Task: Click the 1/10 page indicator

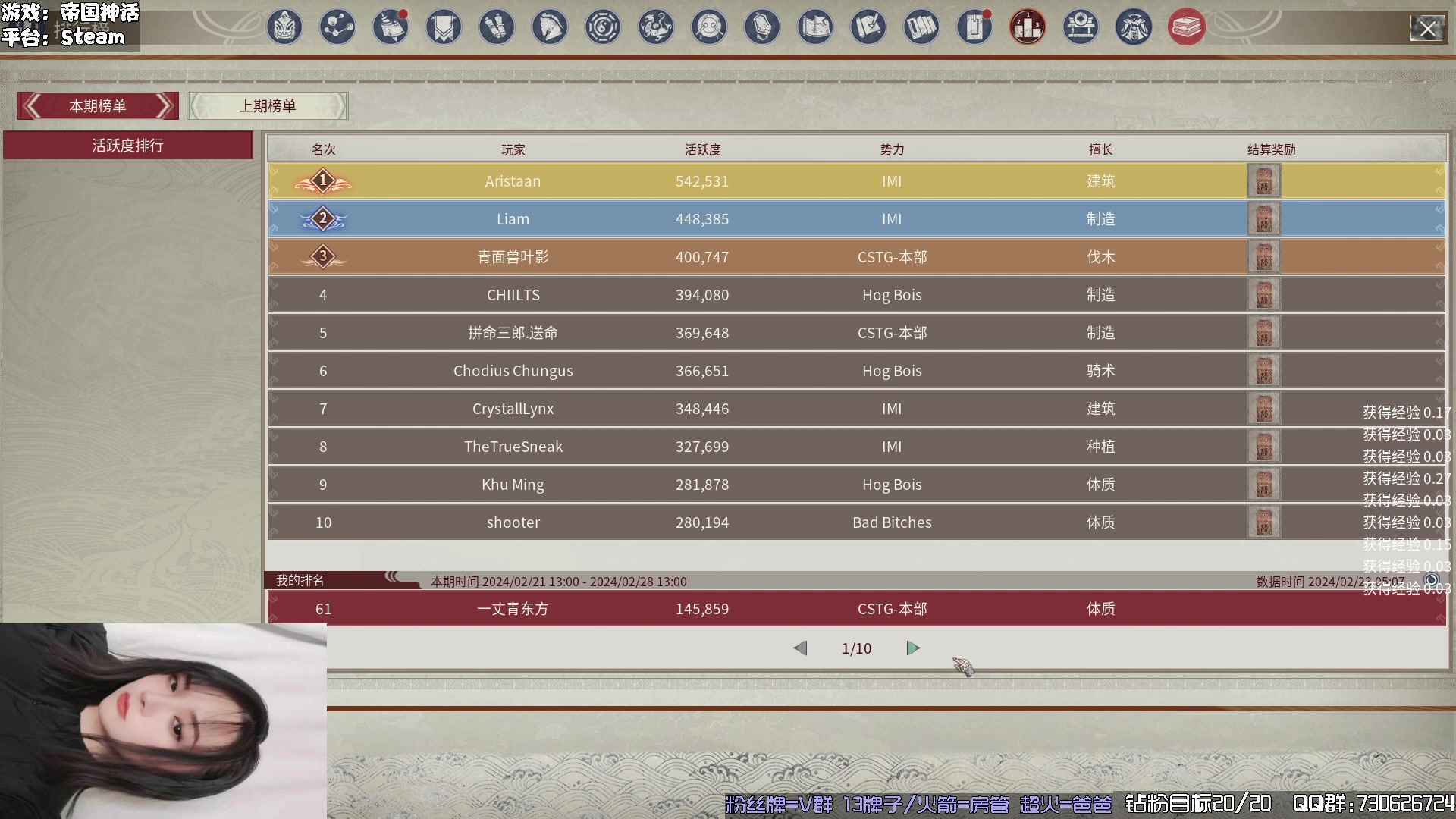Action: pyautogui.click(x=857, y=648)
